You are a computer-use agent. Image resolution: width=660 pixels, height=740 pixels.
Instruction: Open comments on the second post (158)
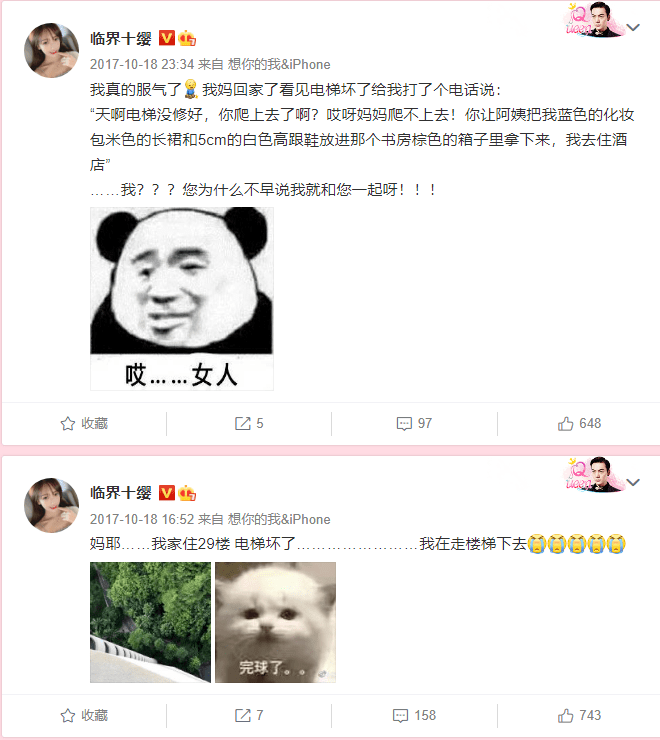pyautogui.click(x=414, y=715)
